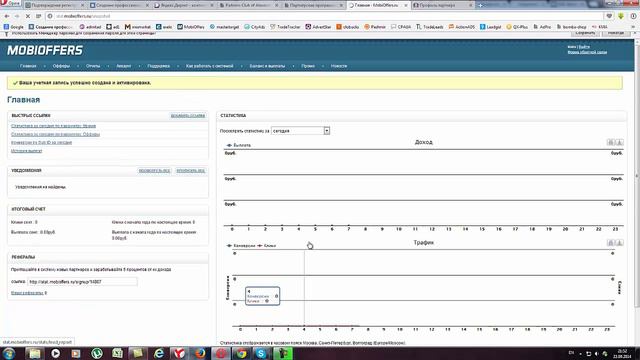
Task: Click the download icon on the Доход chart
Action: tap(619, 142)
